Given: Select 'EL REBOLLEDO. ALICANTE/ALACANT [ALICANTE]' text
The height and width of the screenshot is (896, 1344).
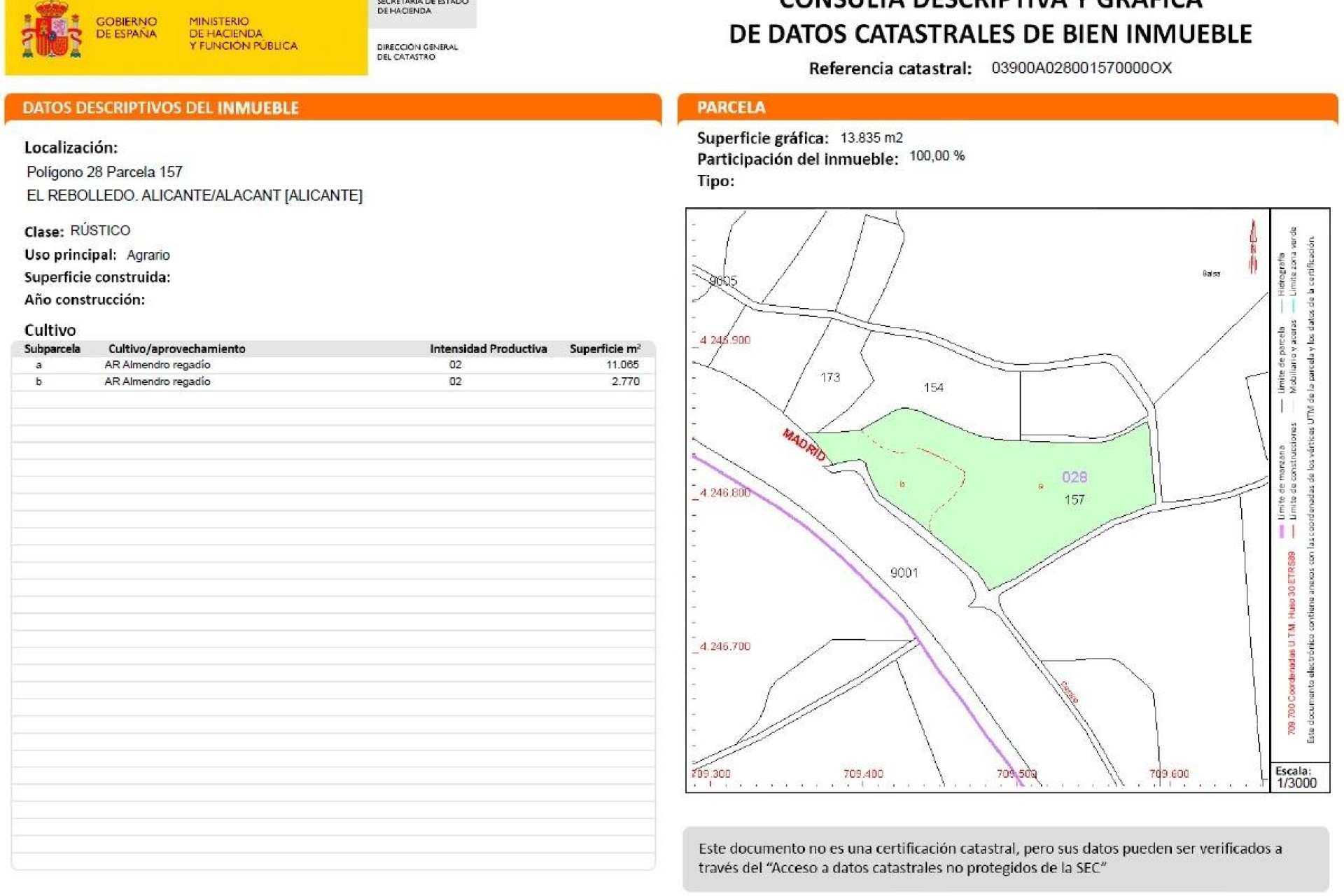Looking at the screenshot, I should coord(195,195).
